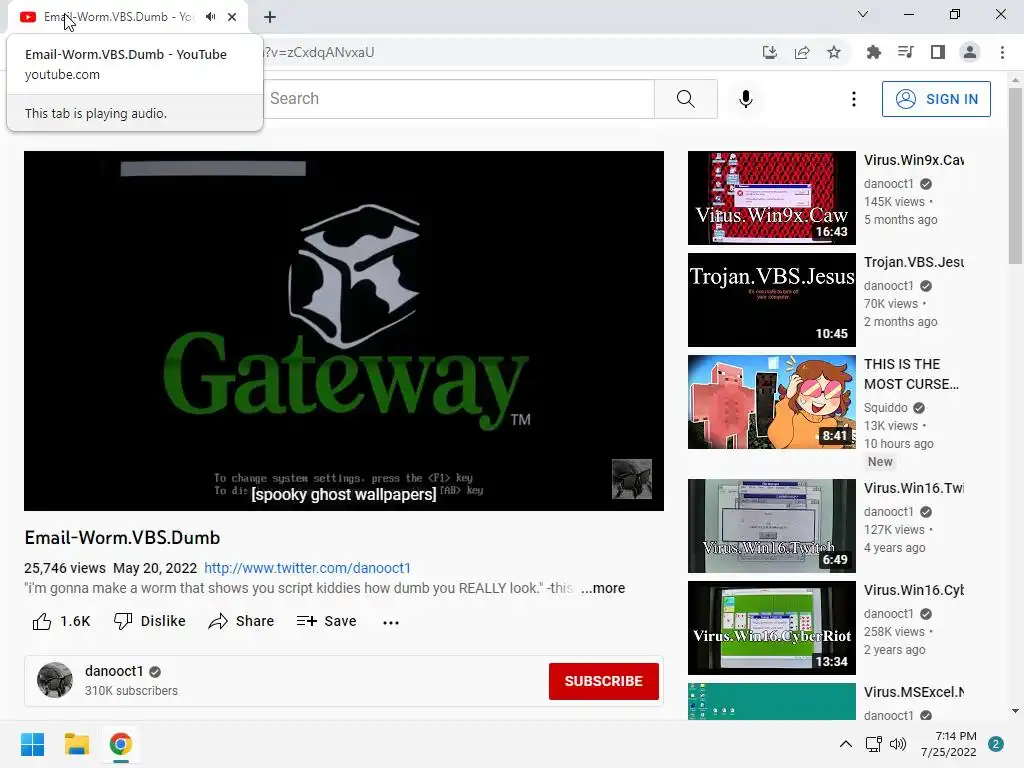Show hidden icons chevron in system tray
1024x768 pixels.
point(845,744)
